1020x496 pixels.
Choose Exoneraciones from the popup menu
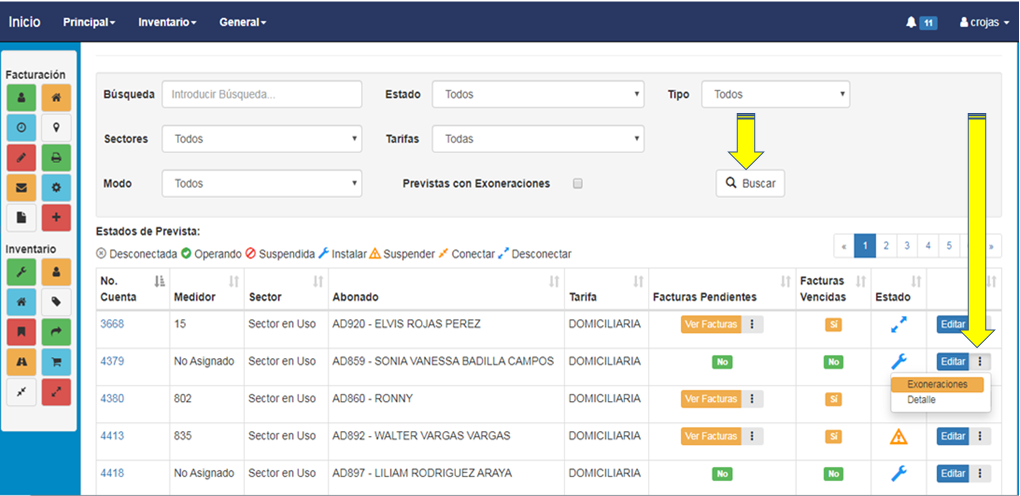[937, 385]
